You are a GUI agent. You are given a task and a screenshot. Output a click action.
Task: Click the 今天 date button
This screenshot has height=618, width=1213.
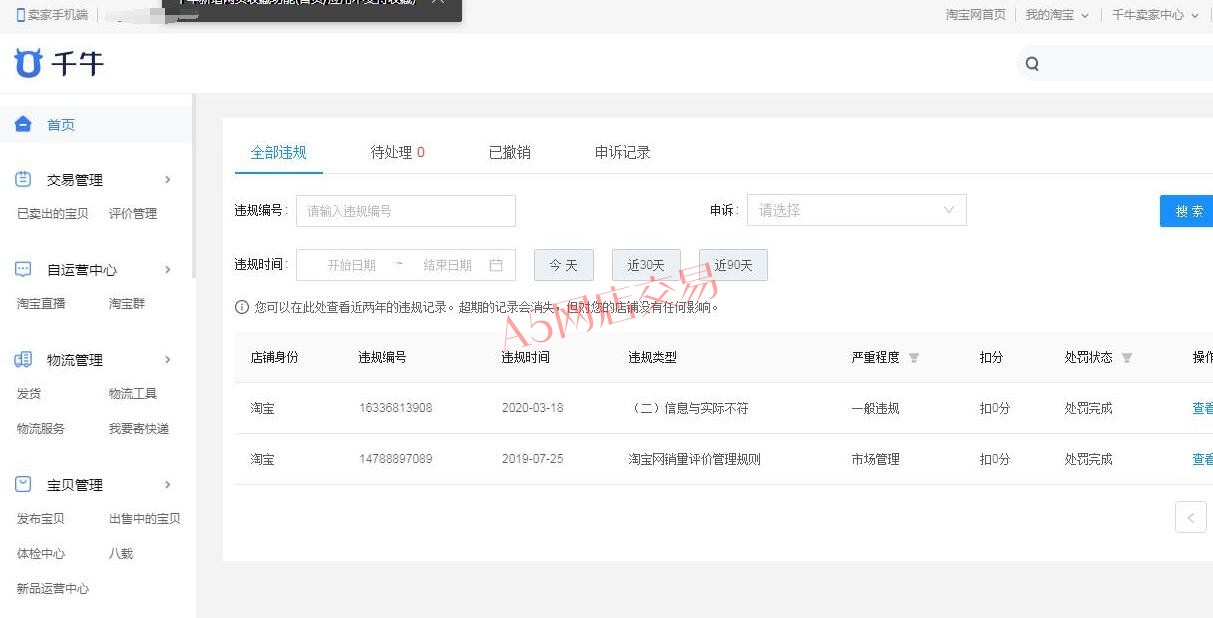pyautogui.click(x=564, y=265)
